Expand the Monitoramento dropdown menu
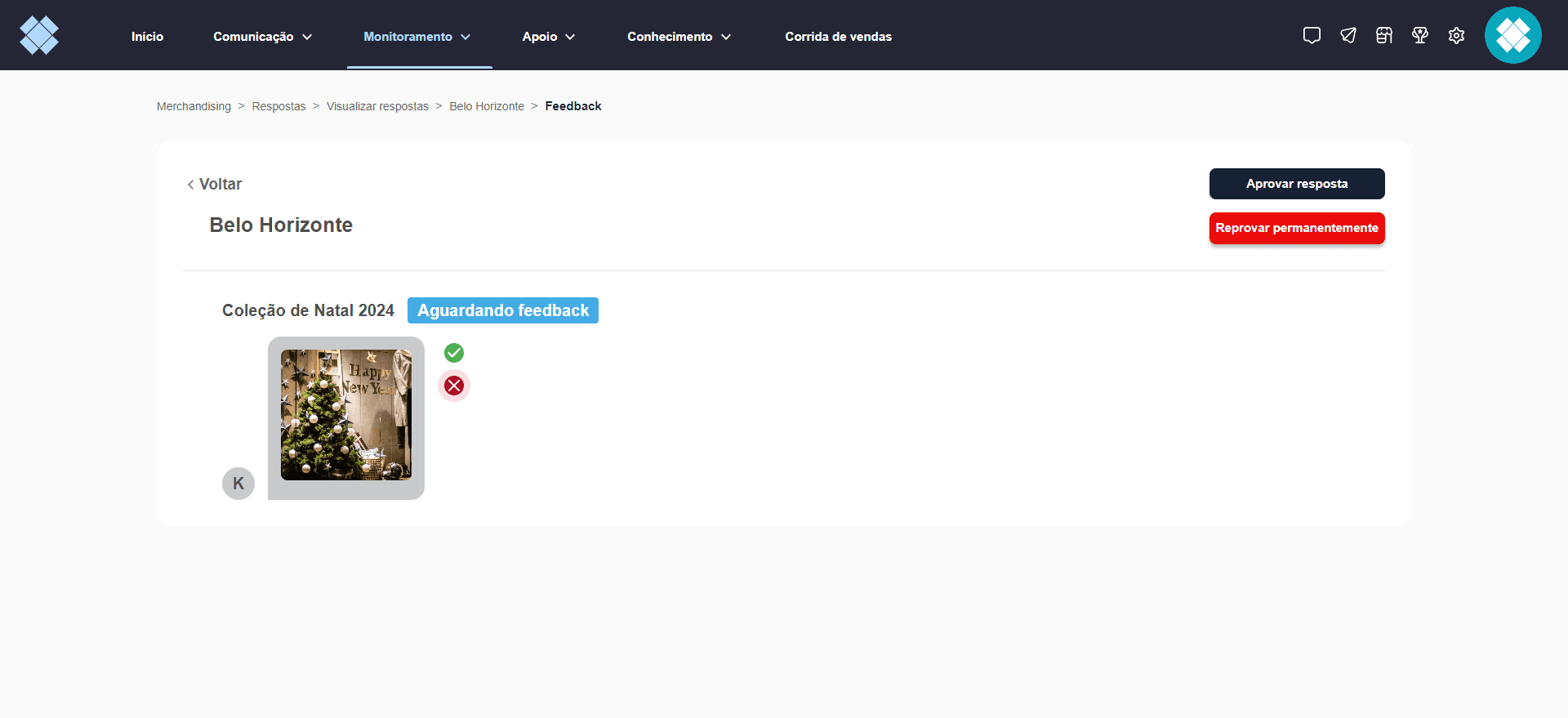Screen dimensions: 1568x718 coord(417,37)
